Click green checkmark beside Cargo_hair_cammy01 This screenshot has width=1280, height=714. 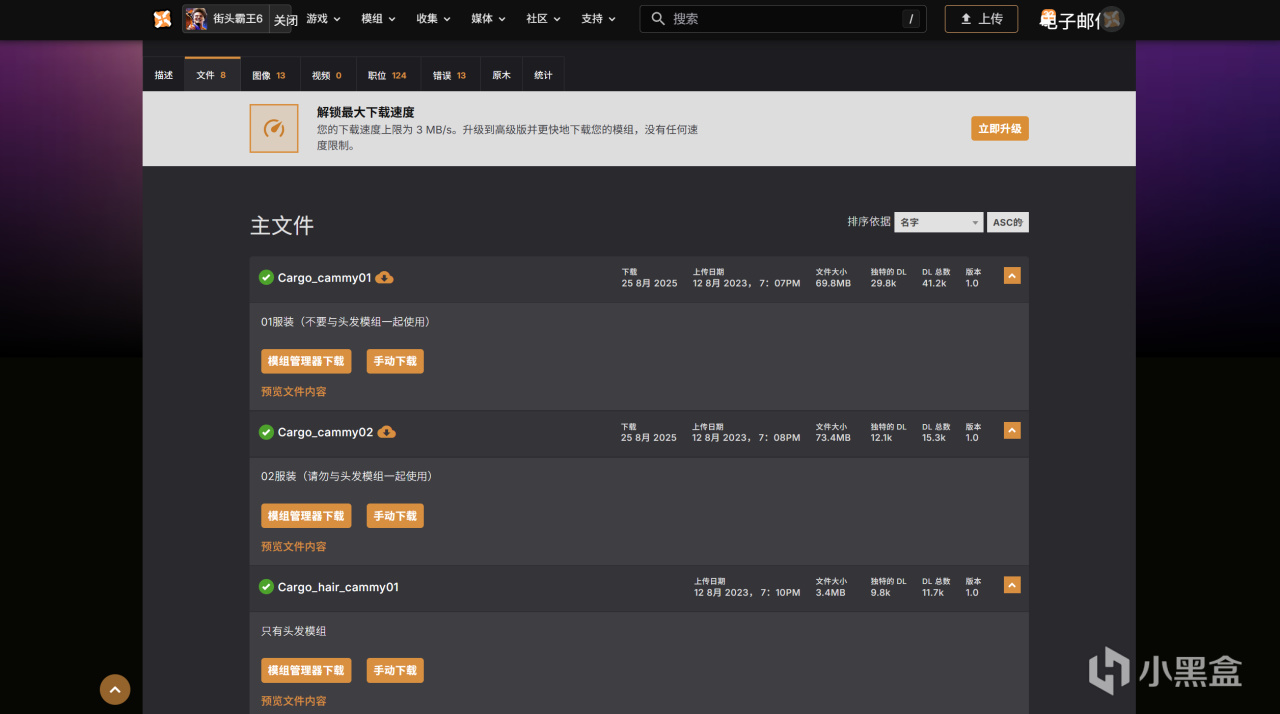[266, 587]
